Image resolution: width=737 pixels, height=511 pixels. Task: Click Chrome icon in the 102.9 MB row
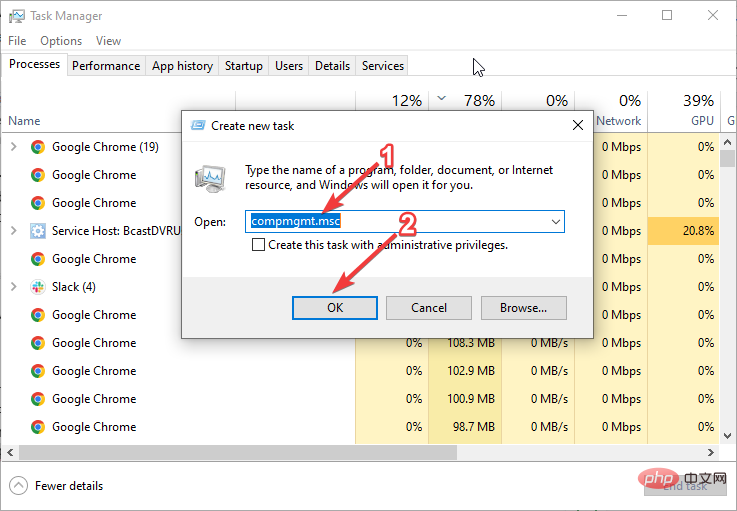pyautogui.click(x=38, y=371)
